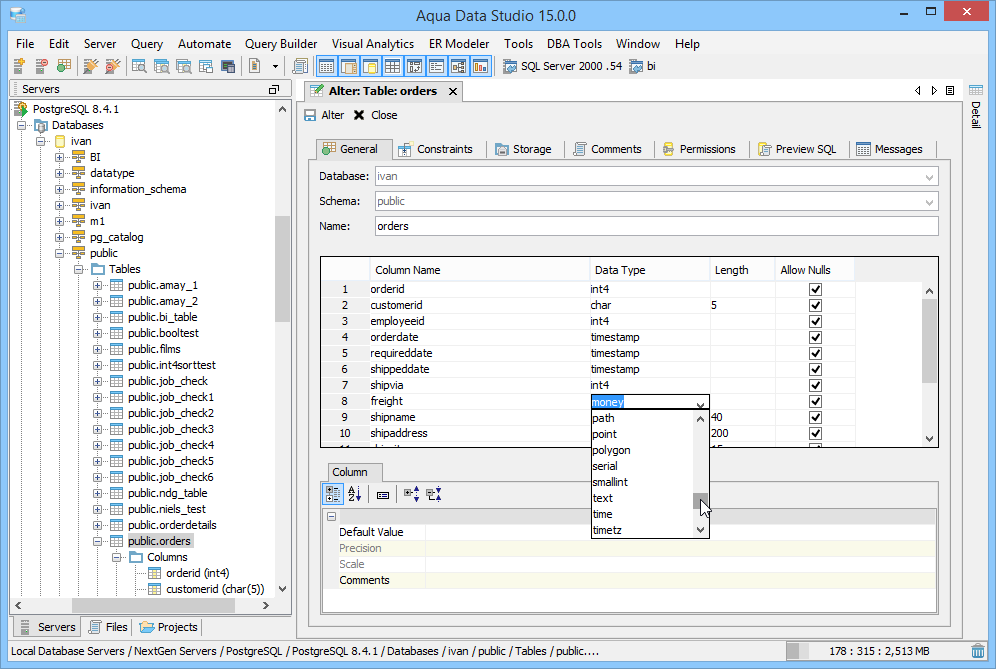The height and width of the screenshot is (669, 996).
Task: Click the collapse all icon in Column panel
Action: click(x=434, y=494)
